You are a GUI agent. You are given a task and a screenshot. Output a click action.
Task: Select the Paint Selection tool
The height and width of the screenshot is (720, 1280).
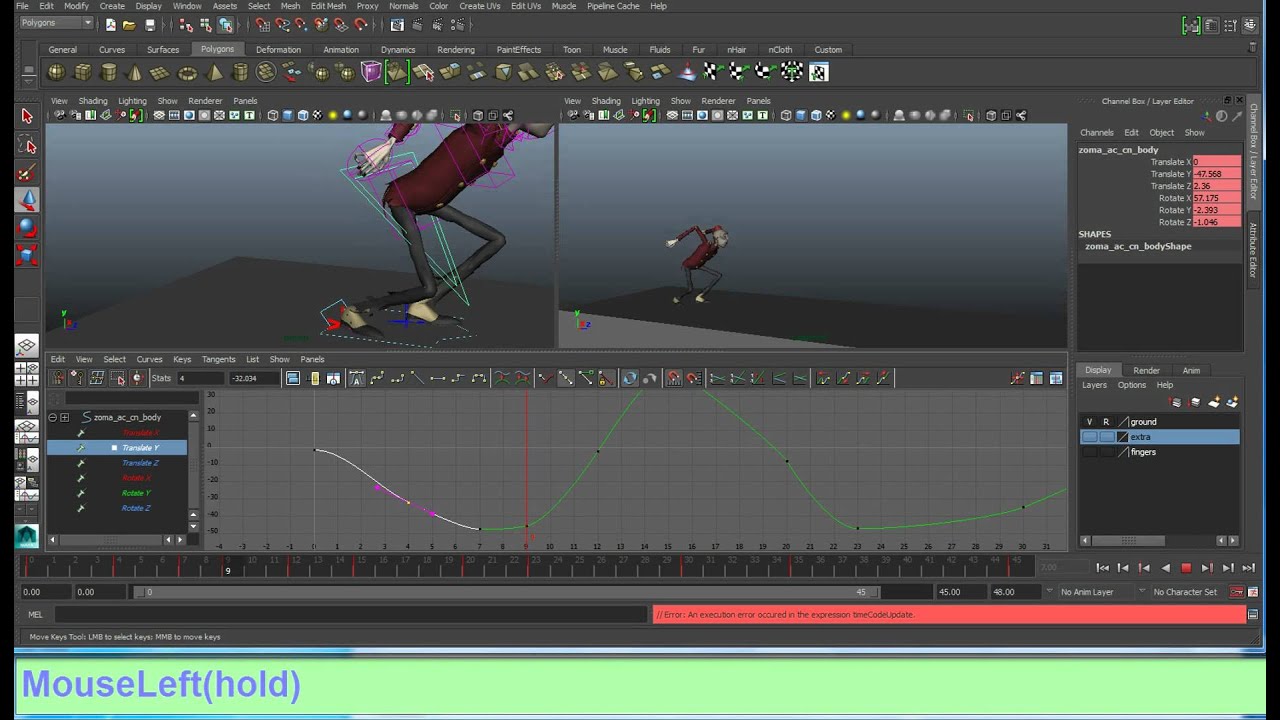point(27,173)
